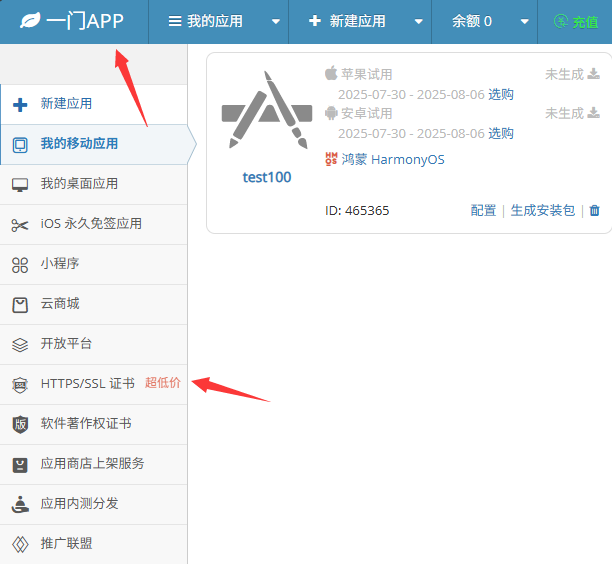The image size is (612, 564).
Task: Click download icon in 安卓试用 row
Action: 593,113
